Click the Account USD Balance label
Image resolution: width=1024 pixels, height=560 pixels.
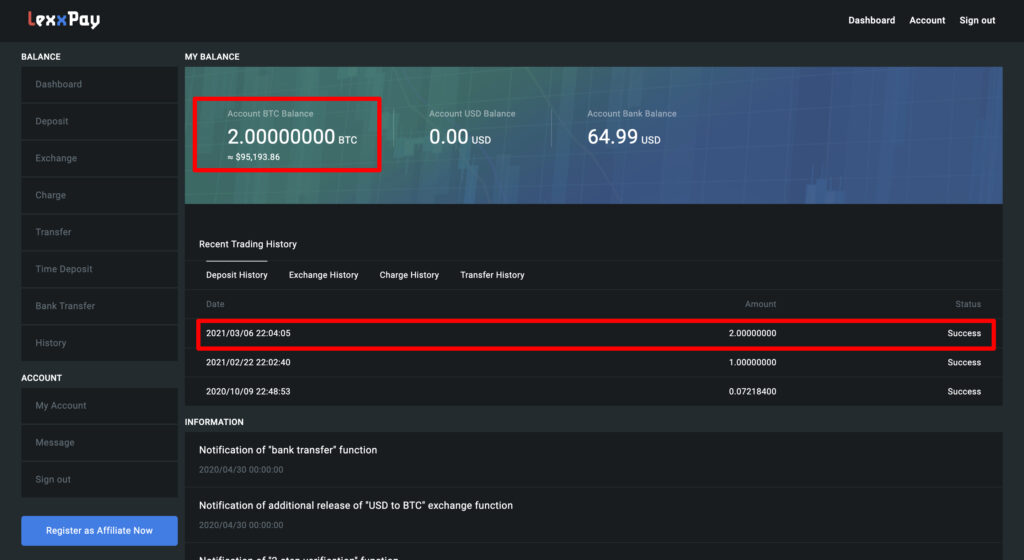472,114
